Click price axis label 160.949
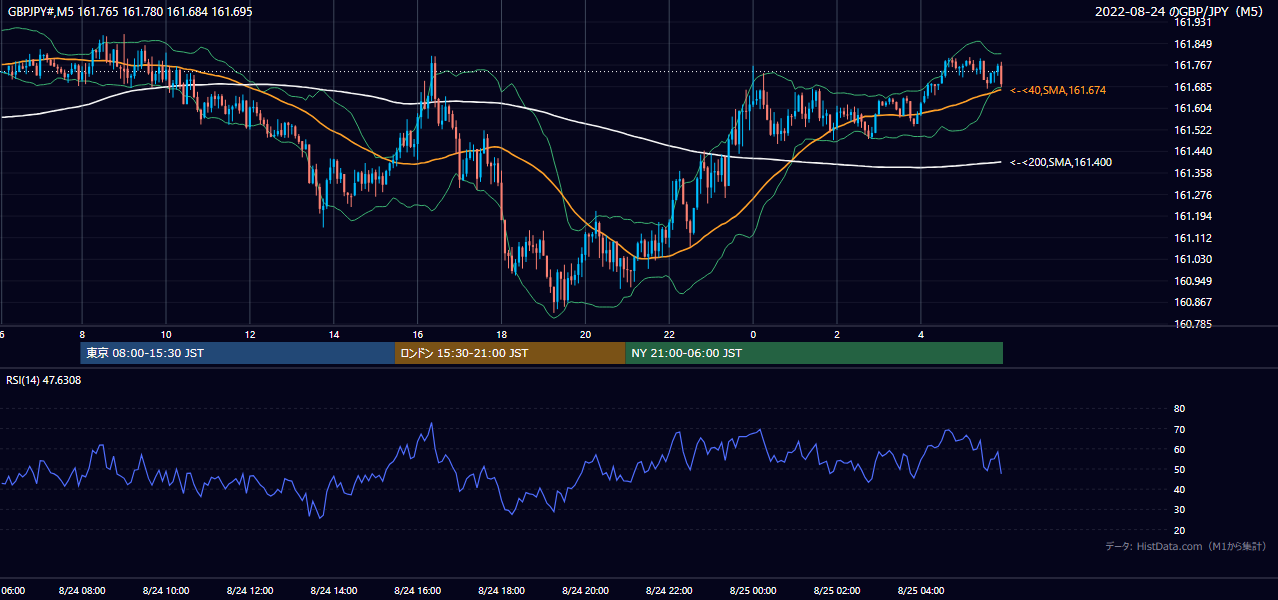The height and width of the screenshot is (600, 1278). [x=1192, y=281]
